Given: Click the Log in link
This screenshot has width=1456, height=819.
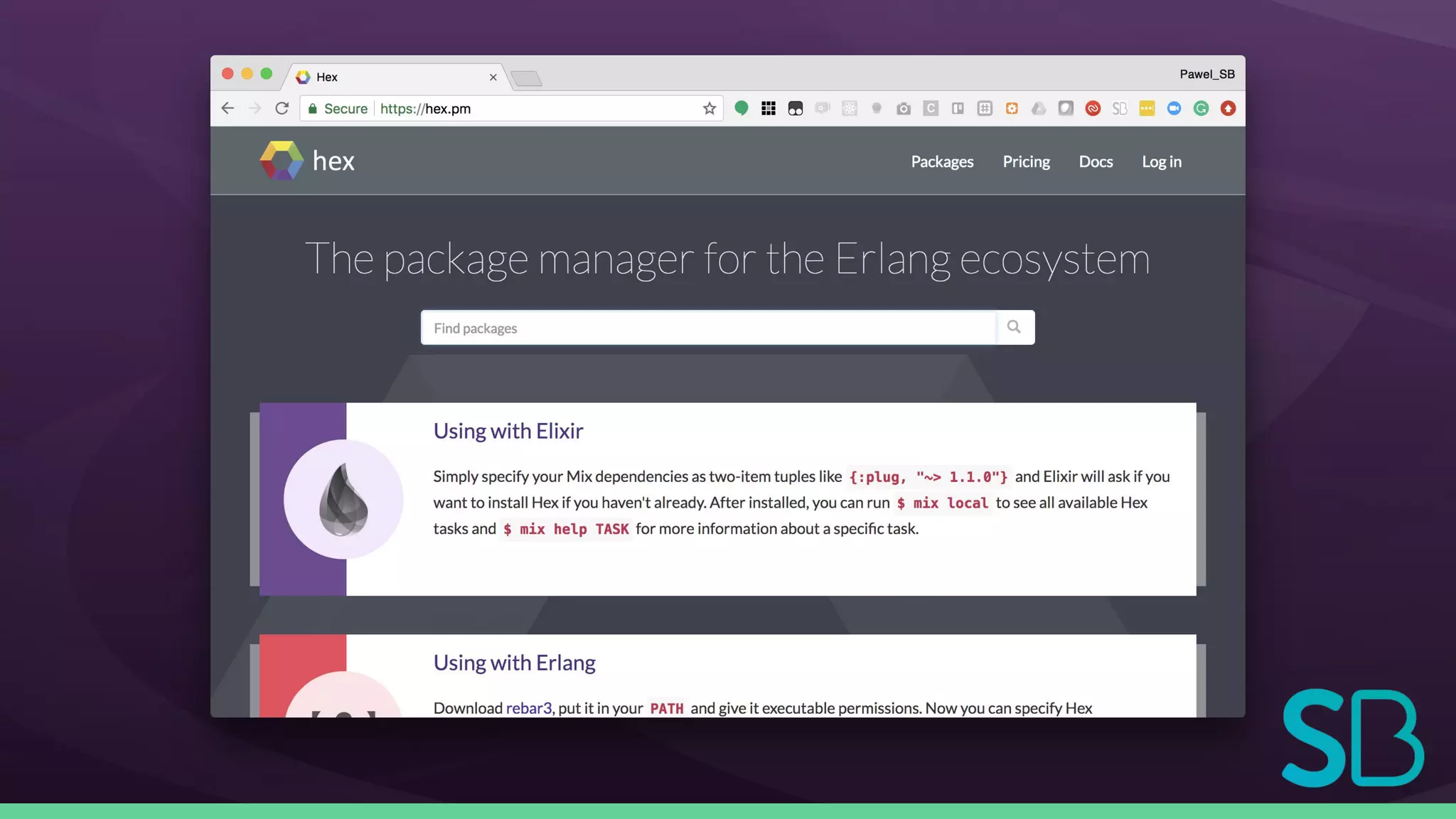Looking at the screenshot, I should coord(1161,161).
